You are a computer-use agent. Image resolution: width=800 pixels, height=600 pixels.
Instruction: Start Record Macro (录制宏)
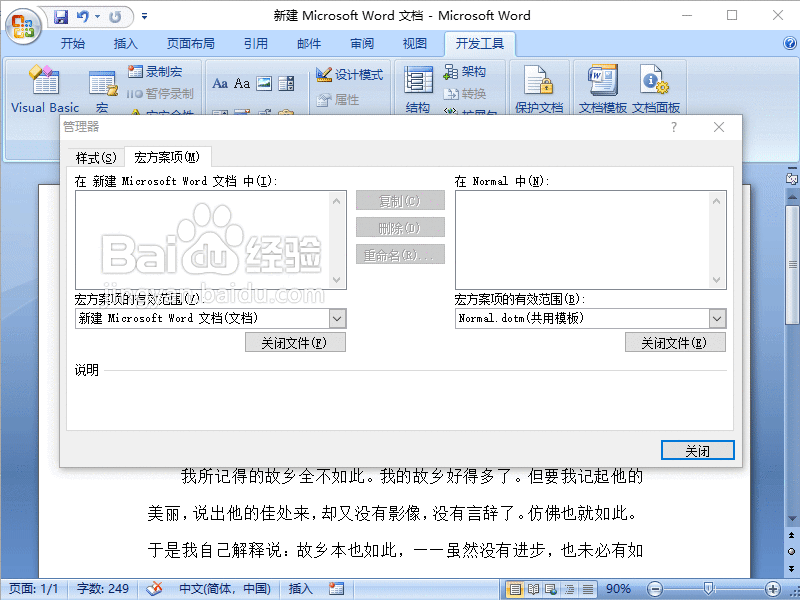coord(155,71)
